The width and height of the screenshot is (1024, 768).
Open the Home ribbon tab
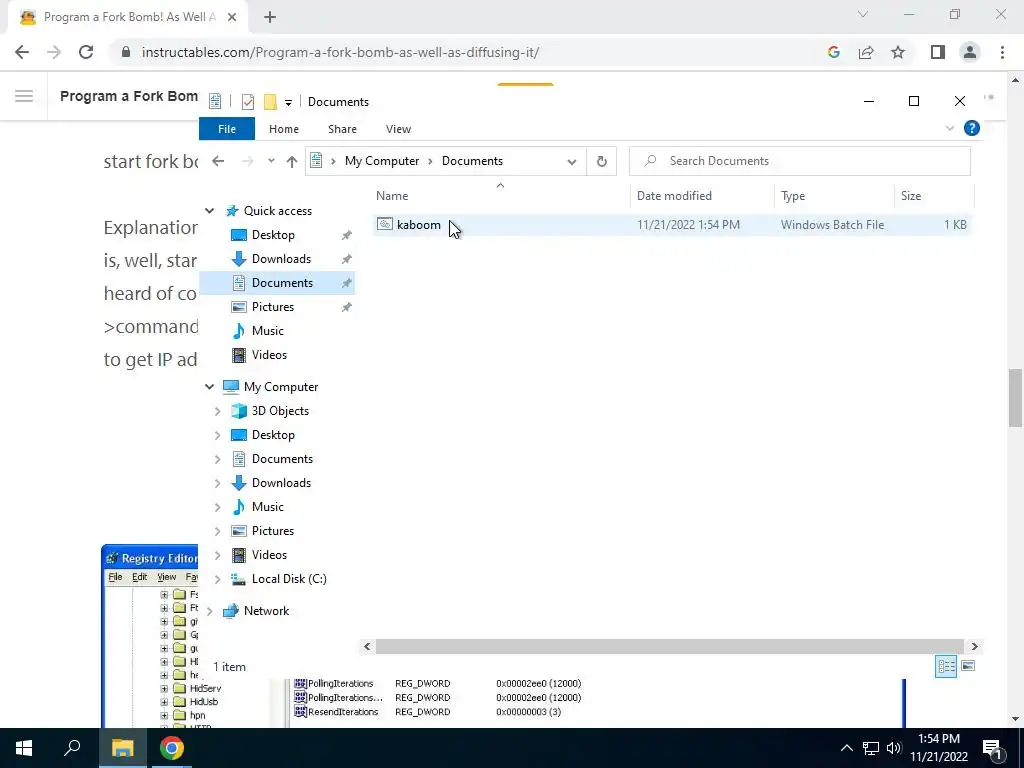(283, 129)
